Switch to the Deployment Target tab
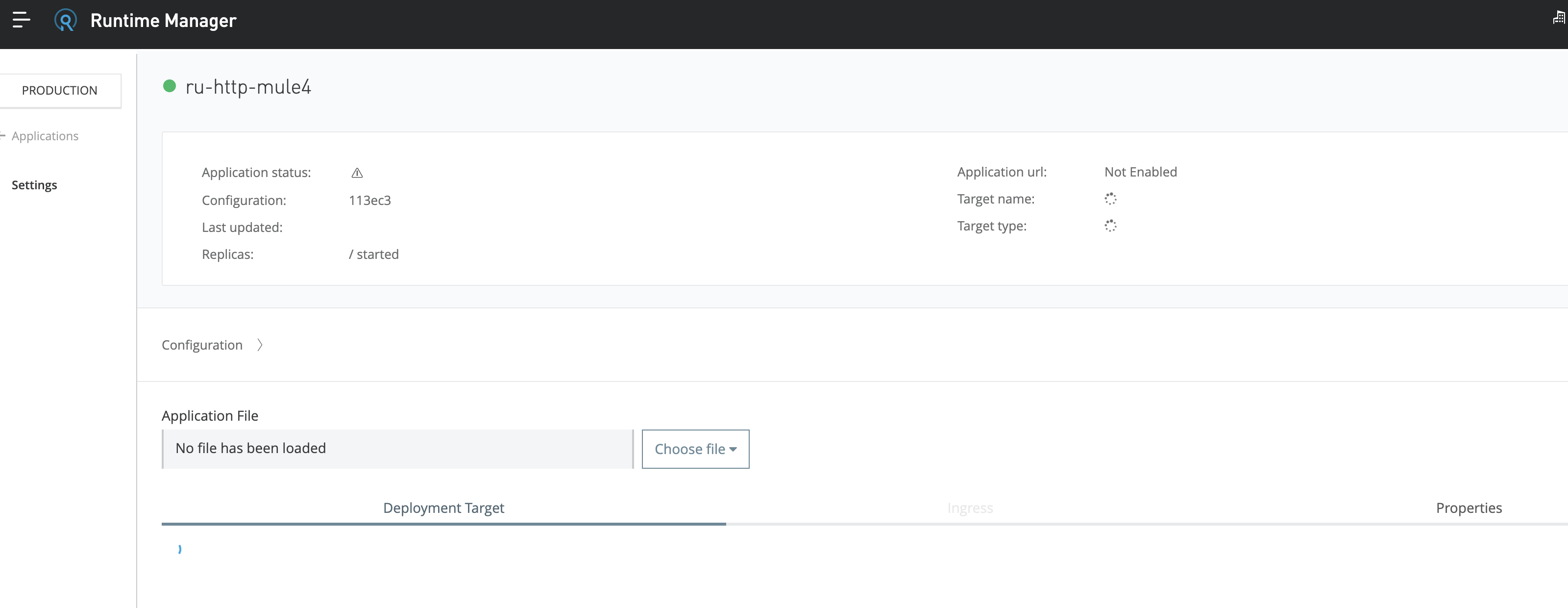The height and width of the screenshot is (608, 1568). (443, 507)
